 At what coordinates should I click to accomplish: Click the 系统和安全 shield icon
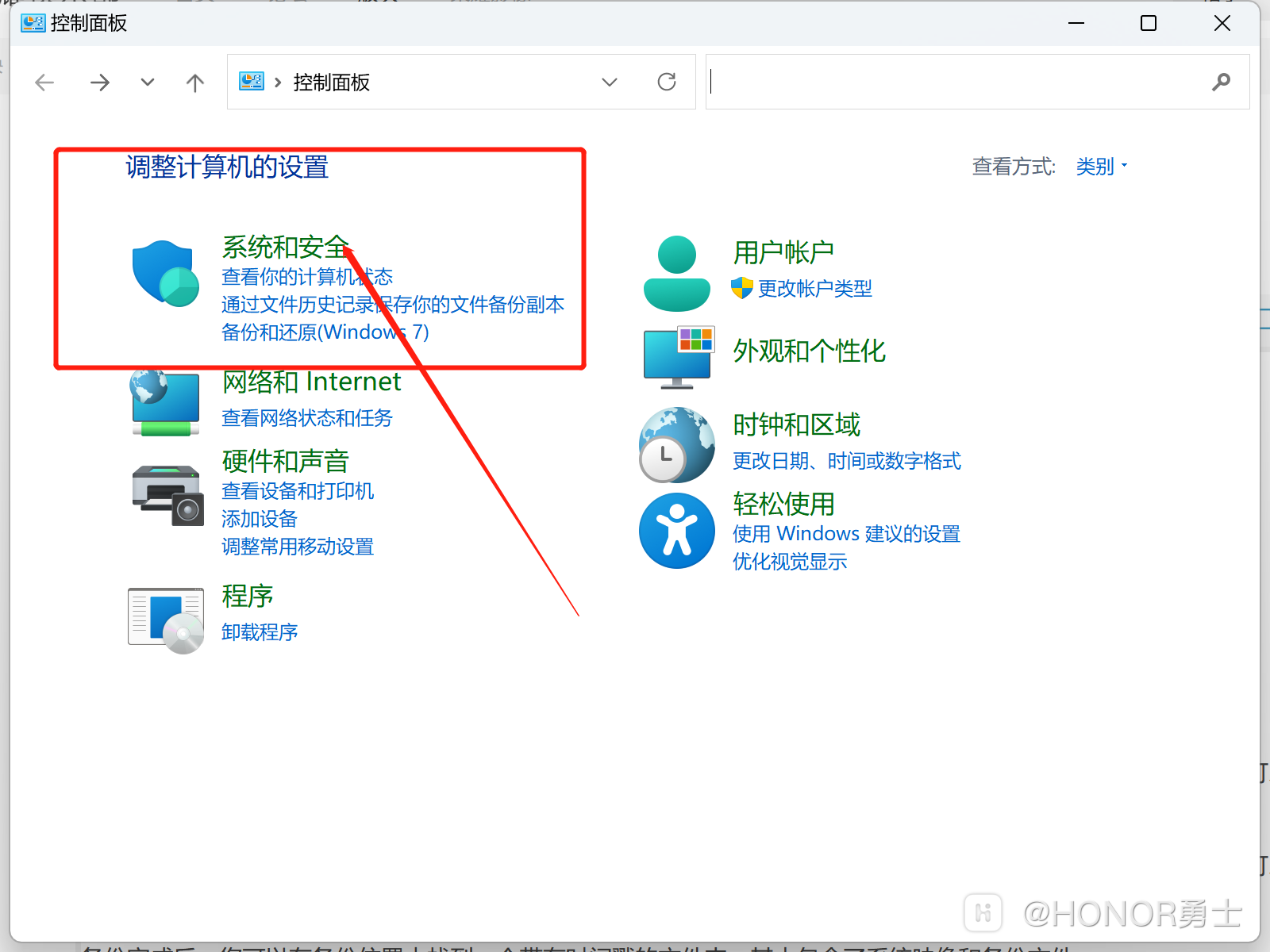[164, 274]
